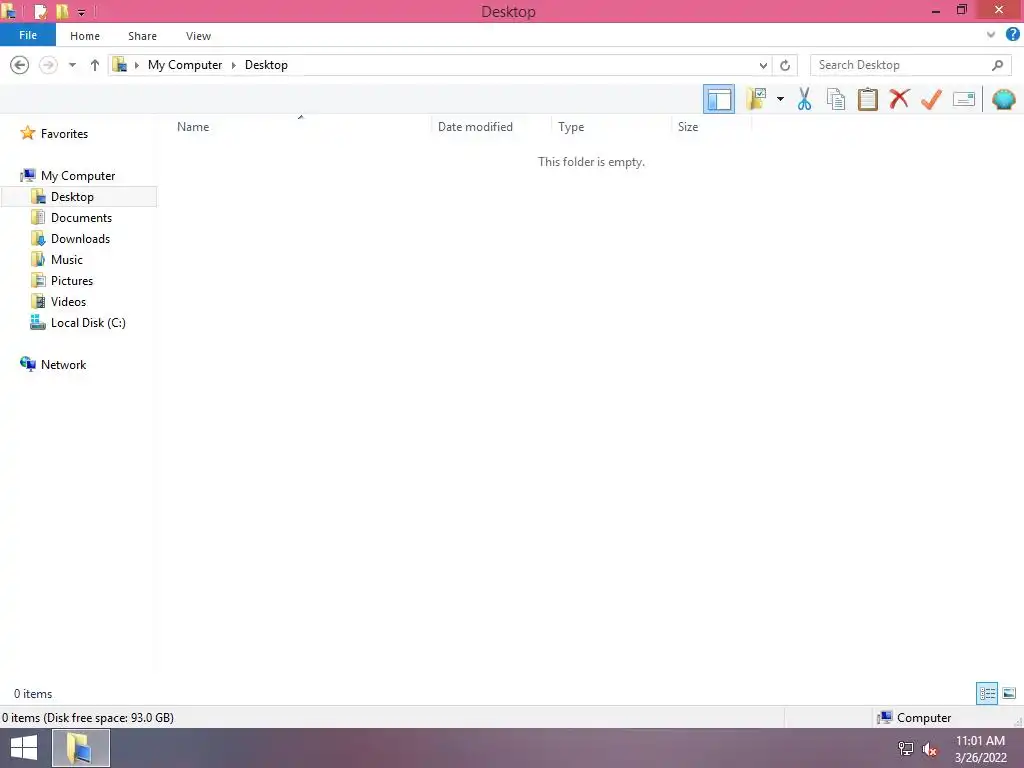Image resolution: width=1024 pixels, height=768 pixels.
Task: Click the window system icon in title bar
Action: pyautogui.click(x=9, y=11)
